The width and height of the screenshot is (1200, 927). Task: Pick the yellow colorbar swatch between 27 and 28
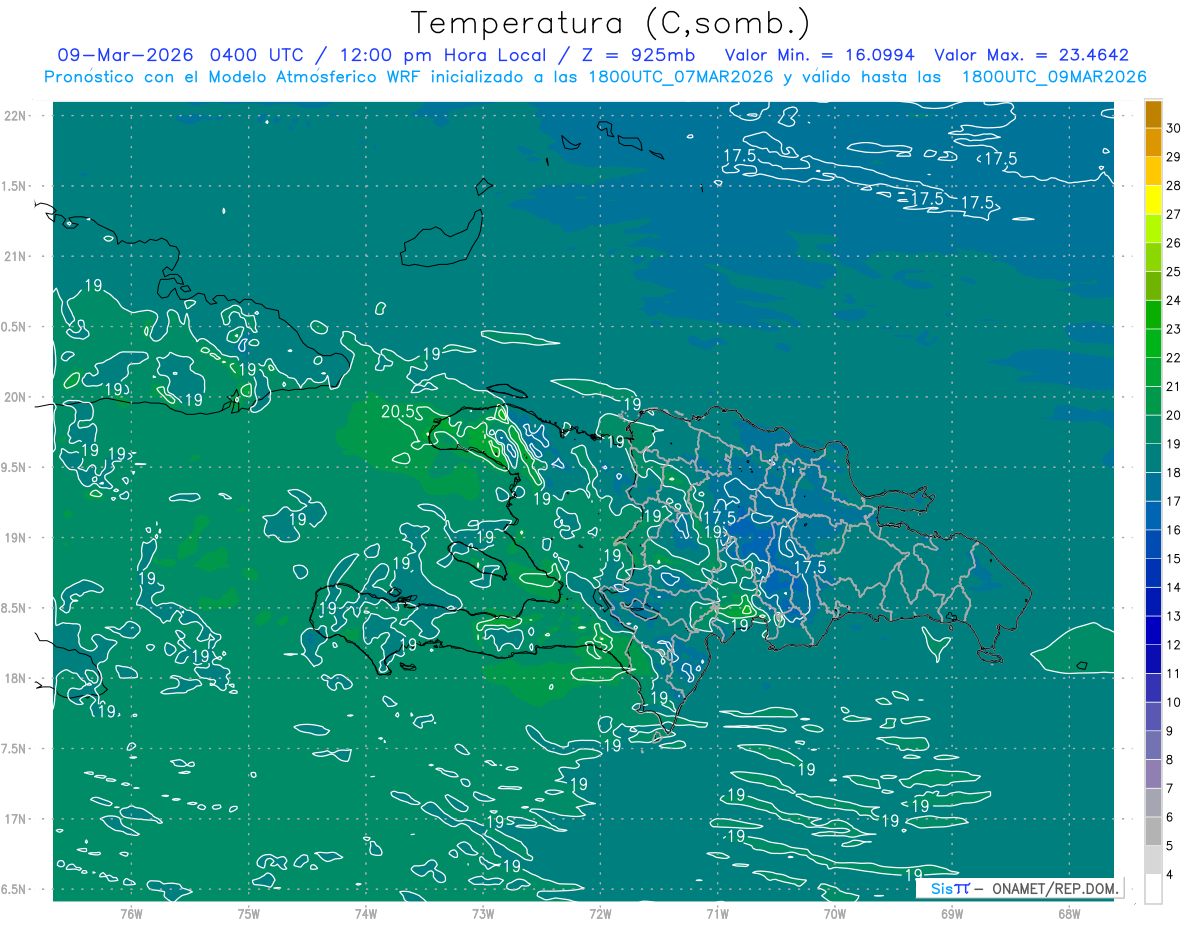point(1153,200)
